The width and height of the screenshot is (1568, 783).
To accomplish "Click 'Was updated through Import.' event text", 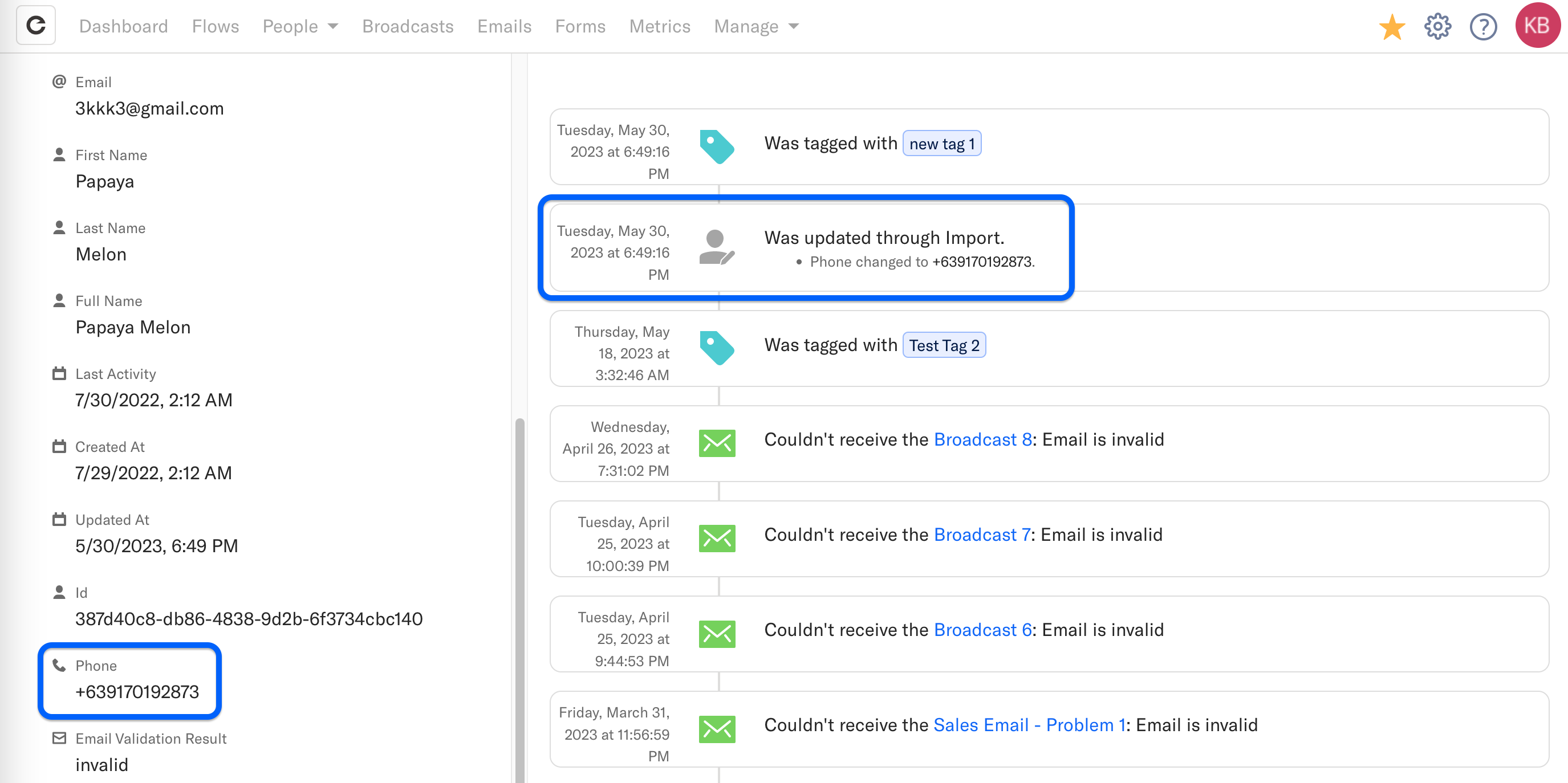I will click(x=884, y=237).
